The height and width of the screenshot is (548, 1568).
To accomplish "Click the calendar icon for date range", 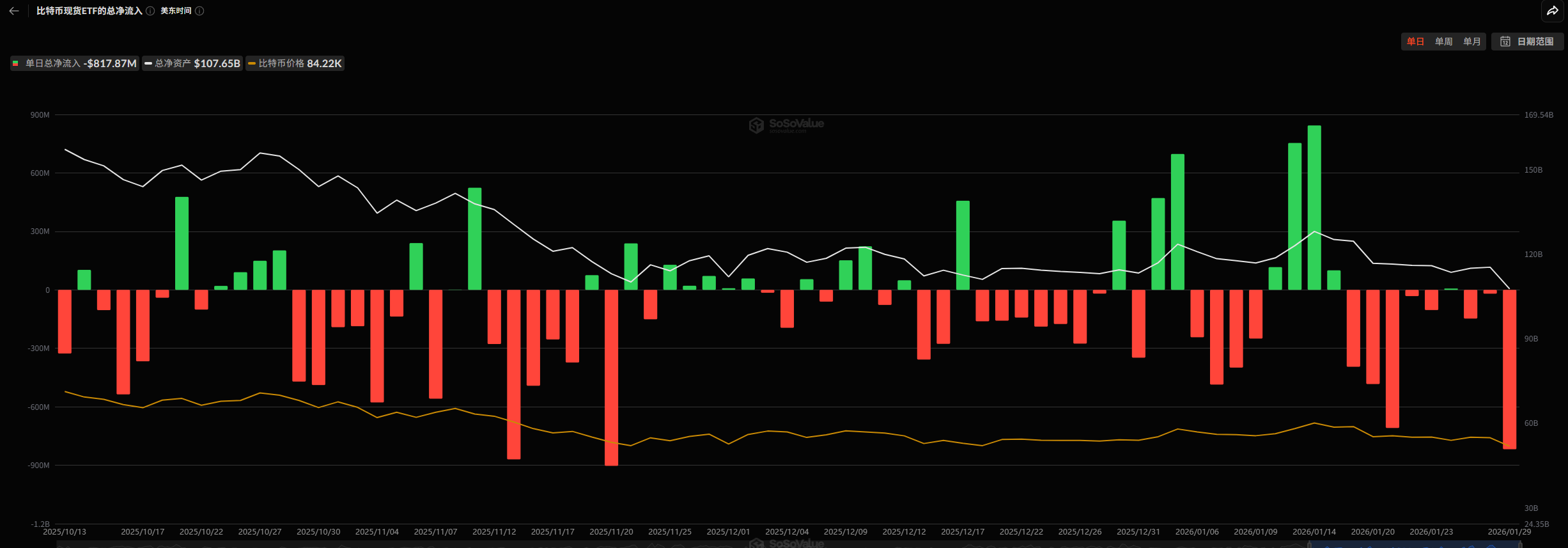I will (1505, 42).
